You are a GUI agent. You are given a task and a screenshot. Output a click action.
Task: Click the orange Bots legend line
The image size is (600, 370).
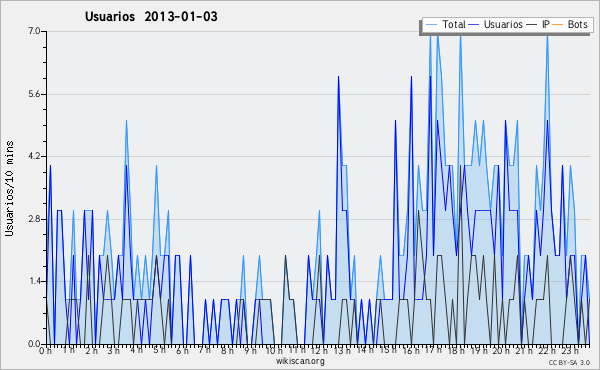(558, 25)
